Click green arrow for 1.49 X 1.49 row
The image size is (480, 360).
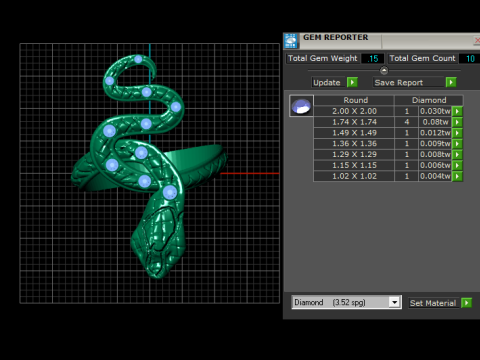457,133
